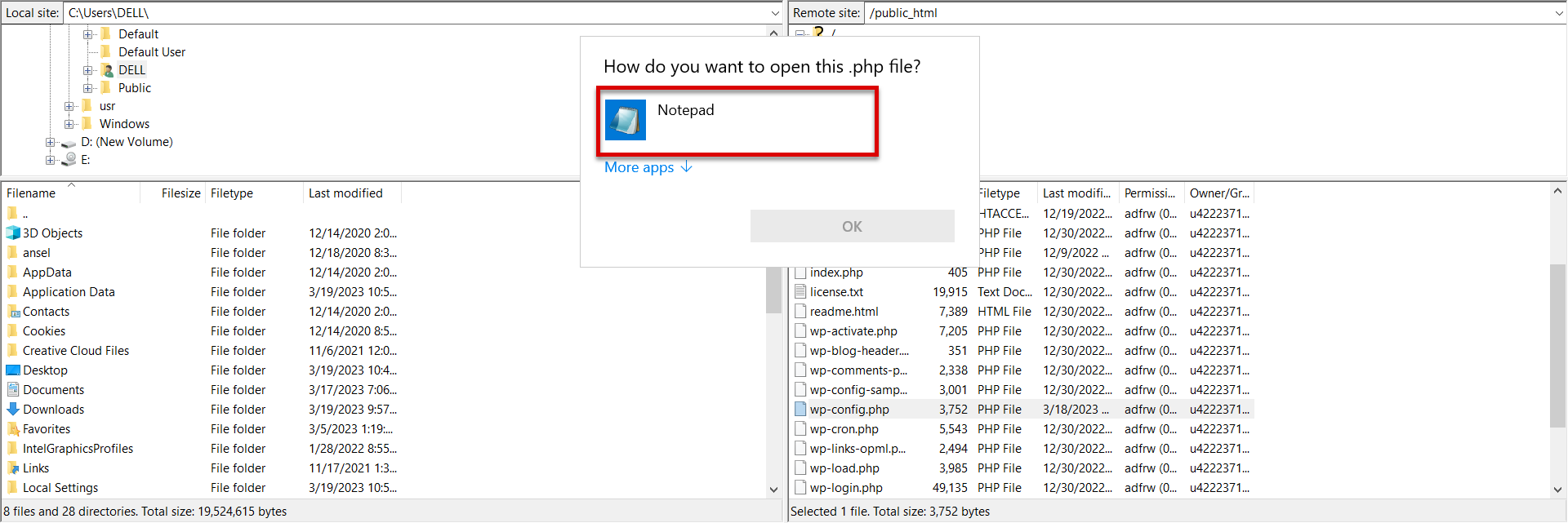
Task: Click the Favorites star folder icon
Action: click(13, 429)
